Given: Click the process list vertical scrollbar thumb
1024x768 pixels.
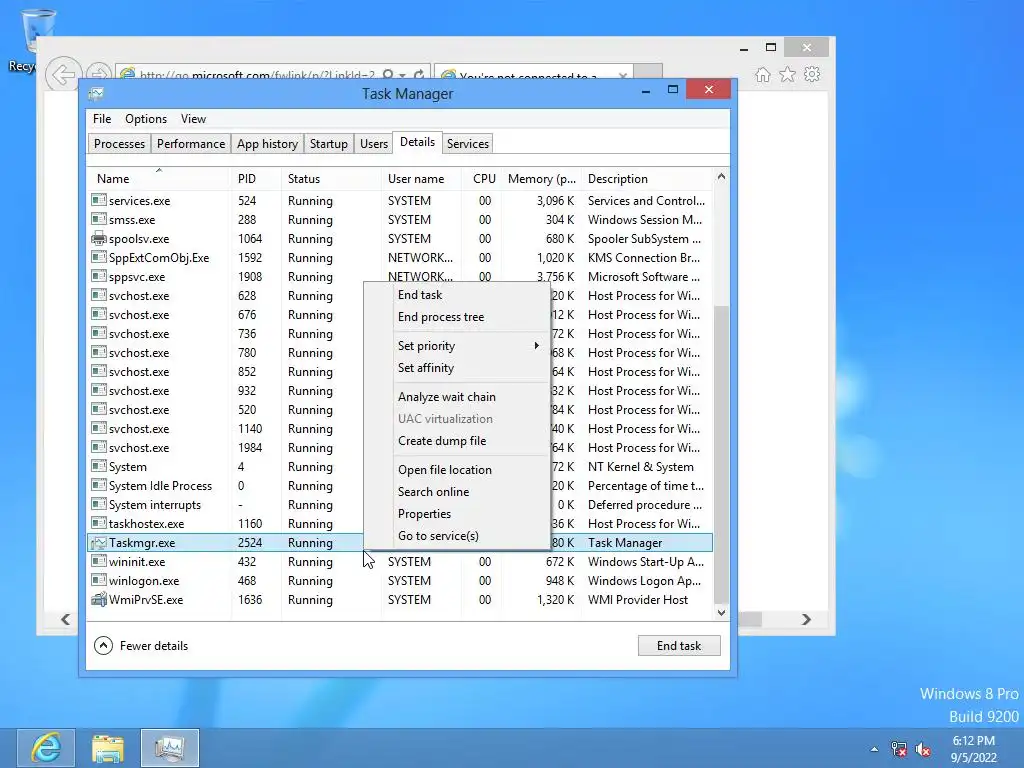Looking at the screenshot, I should click(x=721, y=455).
